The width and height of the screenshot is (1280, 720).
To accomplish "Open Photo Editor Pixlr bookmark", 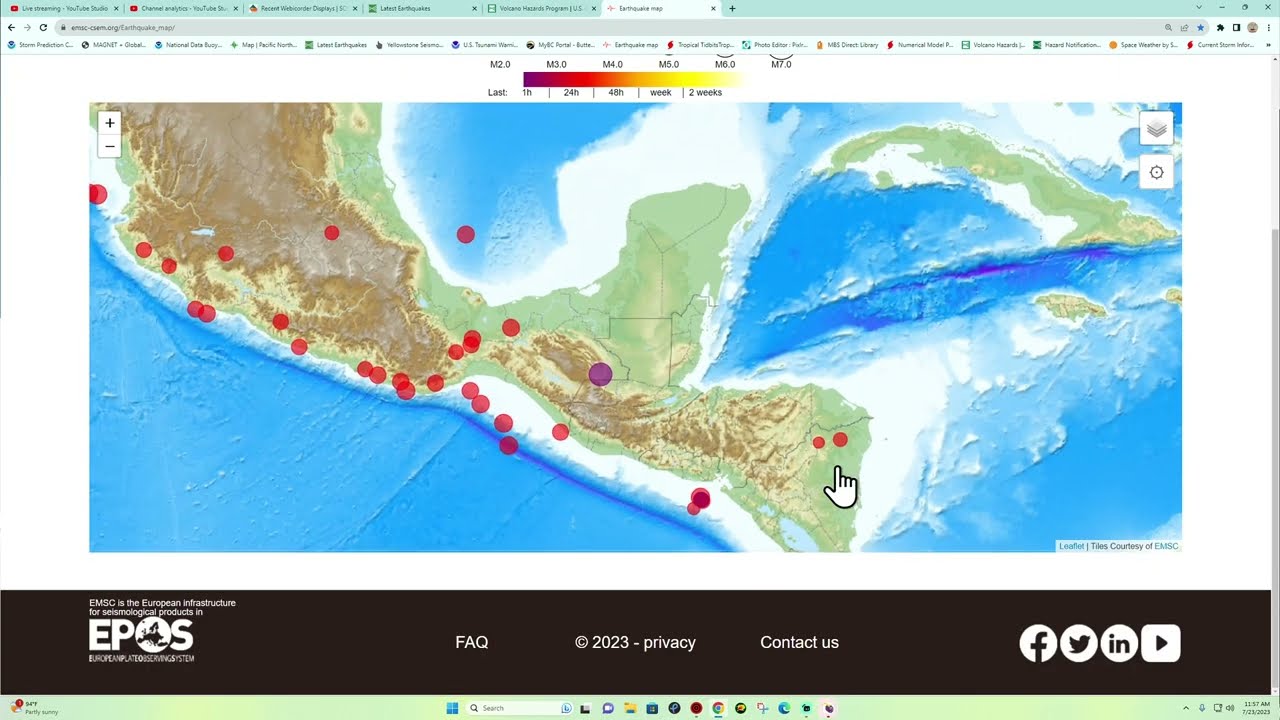I will pyautogui.click(x=775, y=45).
